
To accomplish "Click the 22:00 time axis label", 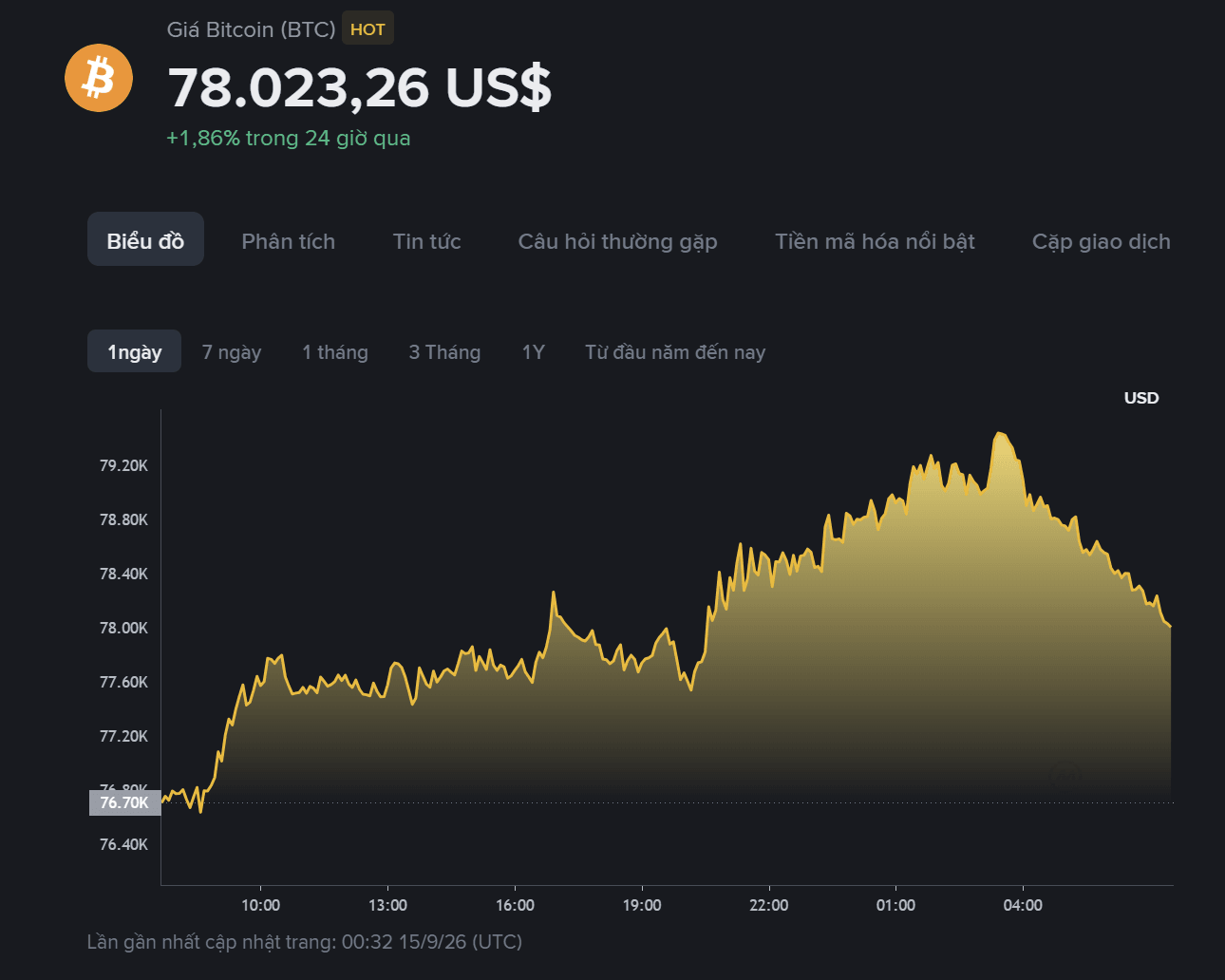I will pos(768,905).
